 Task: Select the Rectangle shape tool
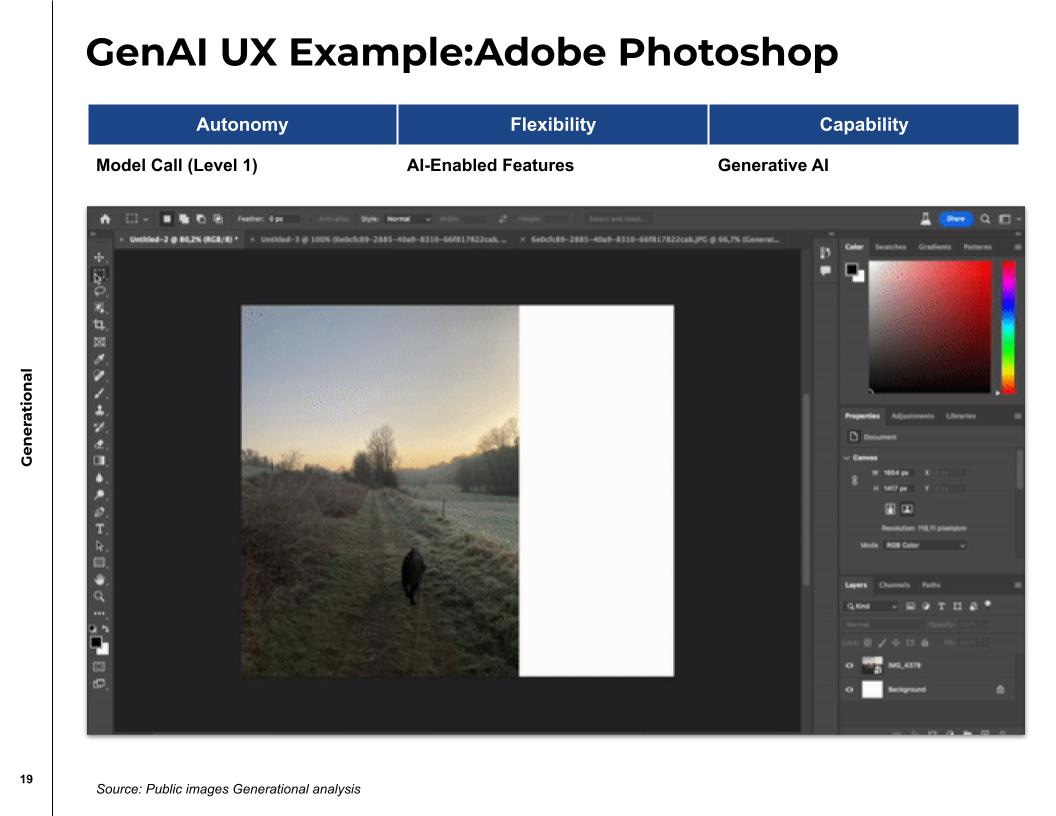(x=99, y=562)
